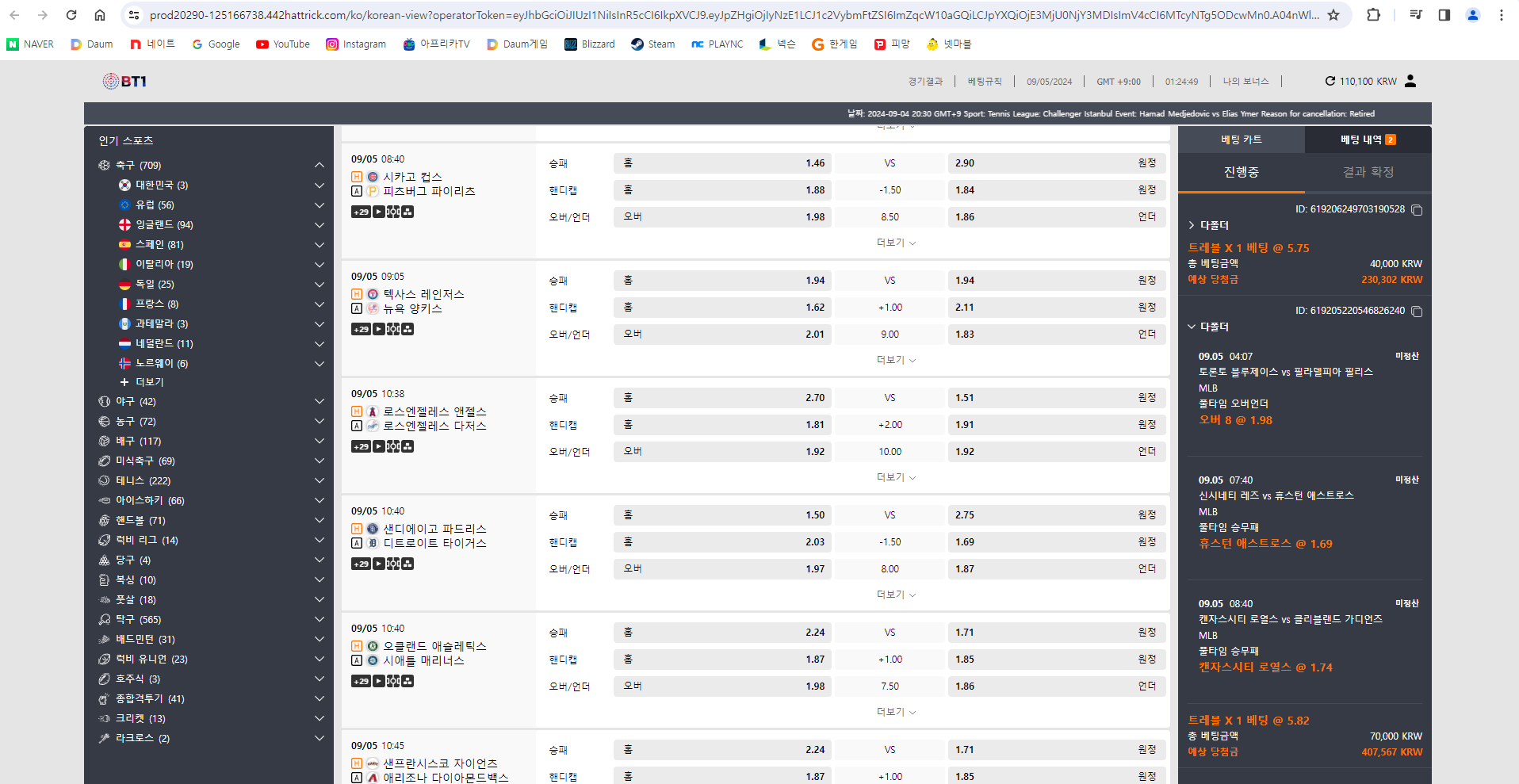The image size is (1519, 784).
Task: Select home win 1.46 for Chicago Cubs
Action: coord(722,163)
